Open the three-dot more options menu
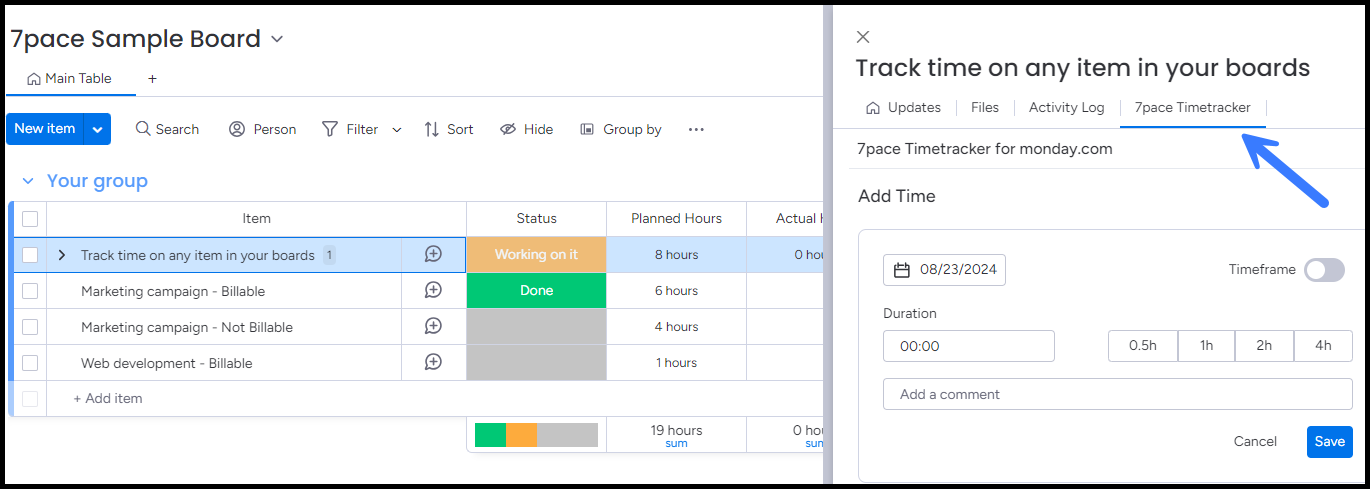The width and height of the screenshot is (1370, 489). point(697,129)
